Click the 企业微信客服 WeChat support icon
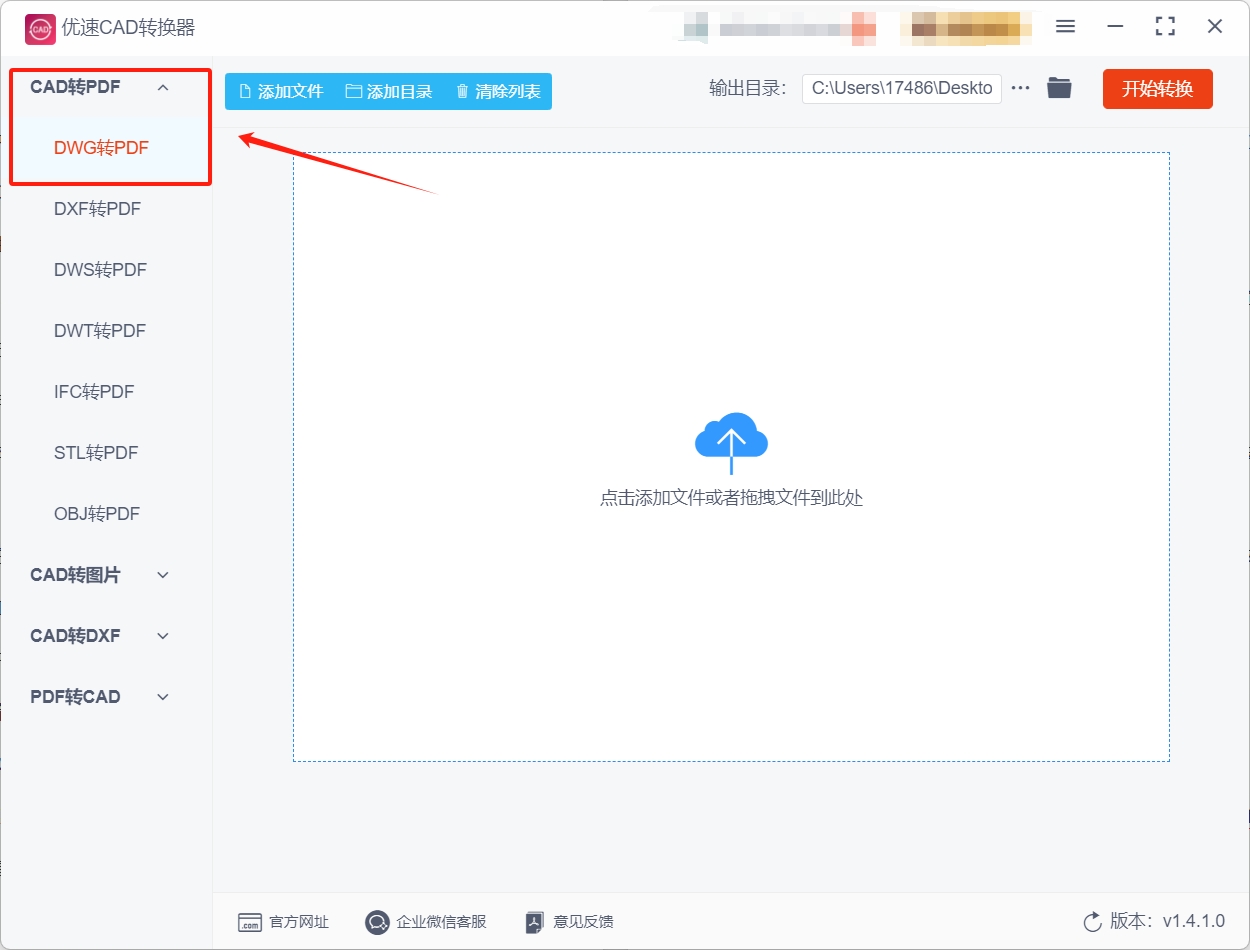Screen dimensions: 1250x950 (x=377, y=922)
